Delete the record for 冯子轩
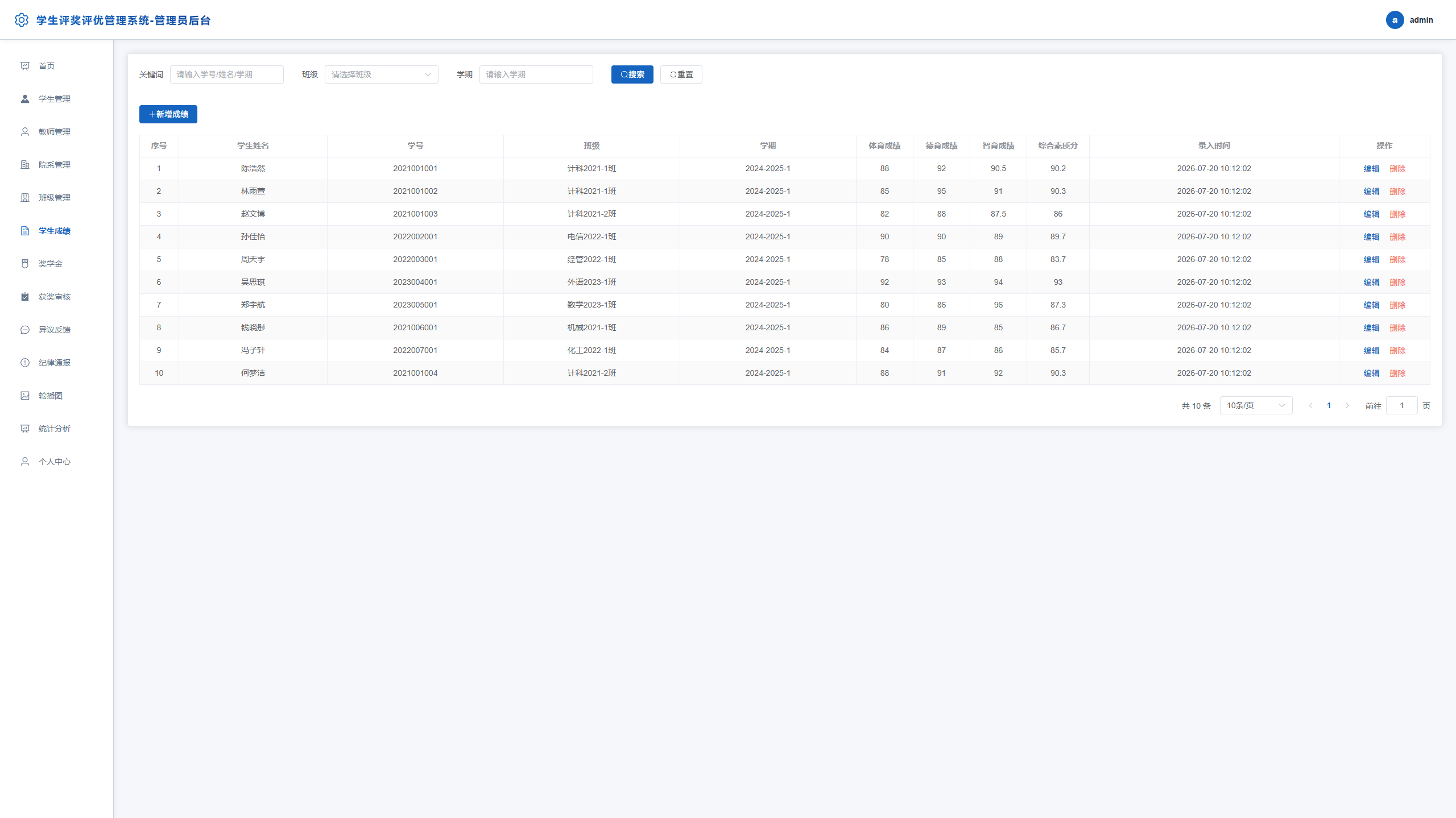This screenshot has width=1456, height=818. [x=1397, y=351]
